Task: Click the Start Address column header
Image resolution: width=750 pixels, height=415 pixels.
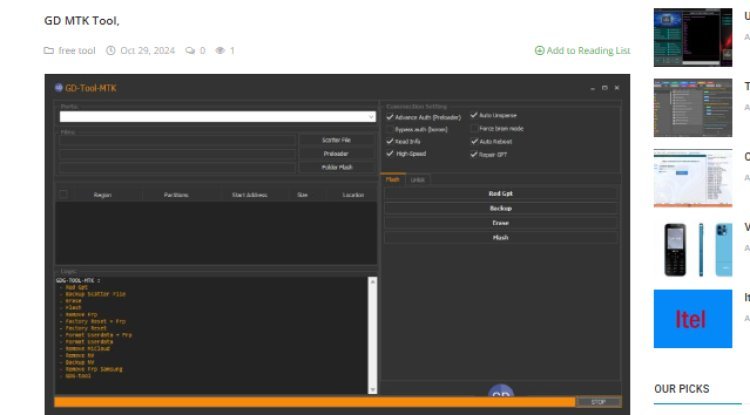Action: (250, 195)
